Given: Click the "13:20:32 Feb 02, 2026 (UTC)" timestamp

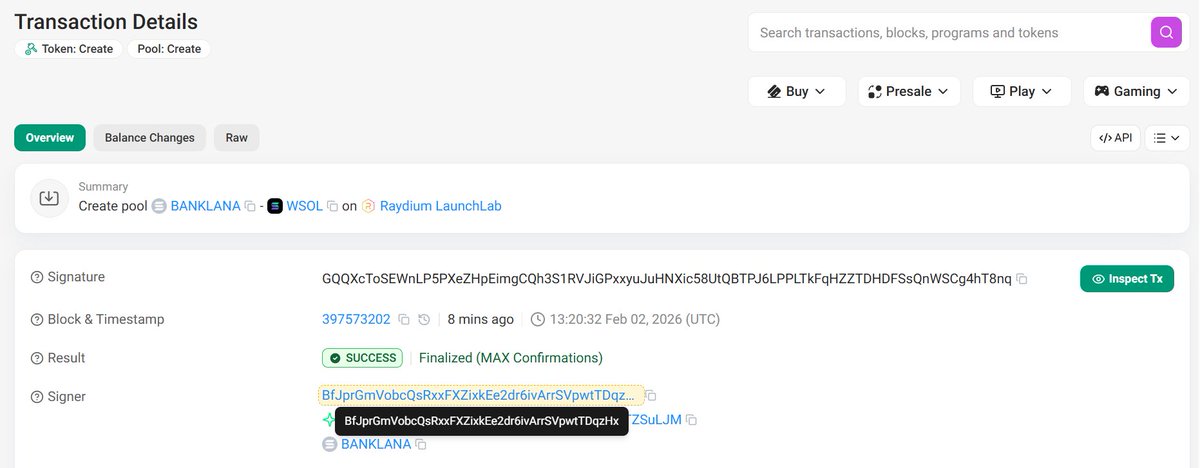Looking at the screenshot, I should [635, 320].
